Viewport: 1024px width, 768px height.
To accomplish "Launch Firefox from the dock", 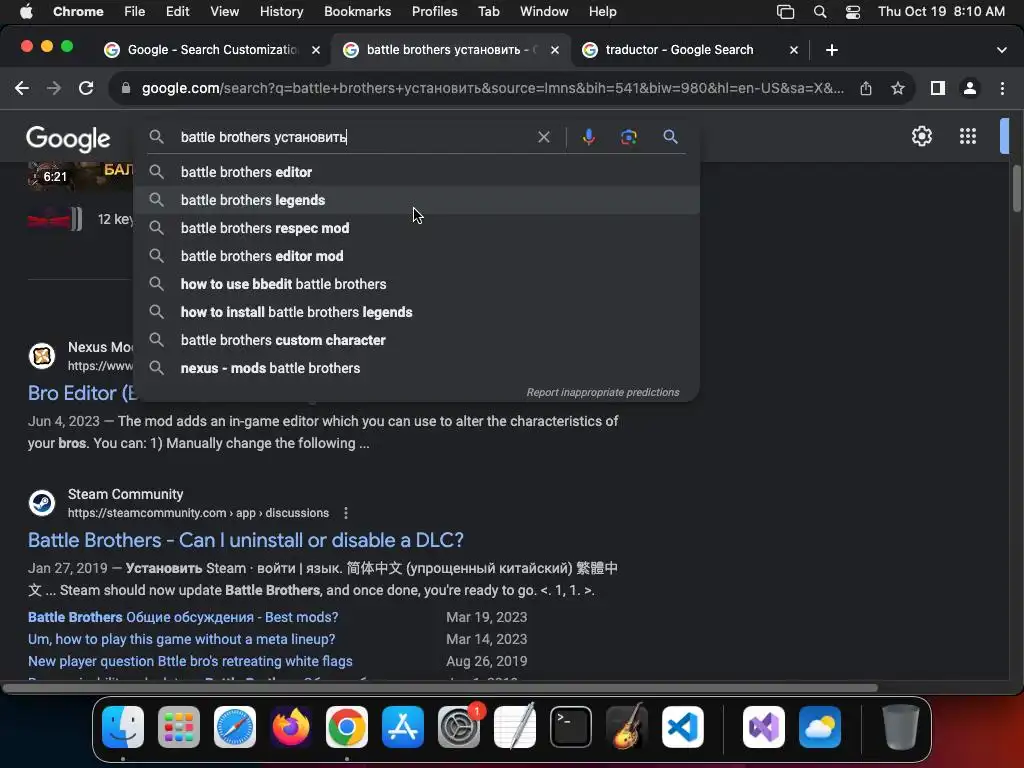I will (291, 727).
